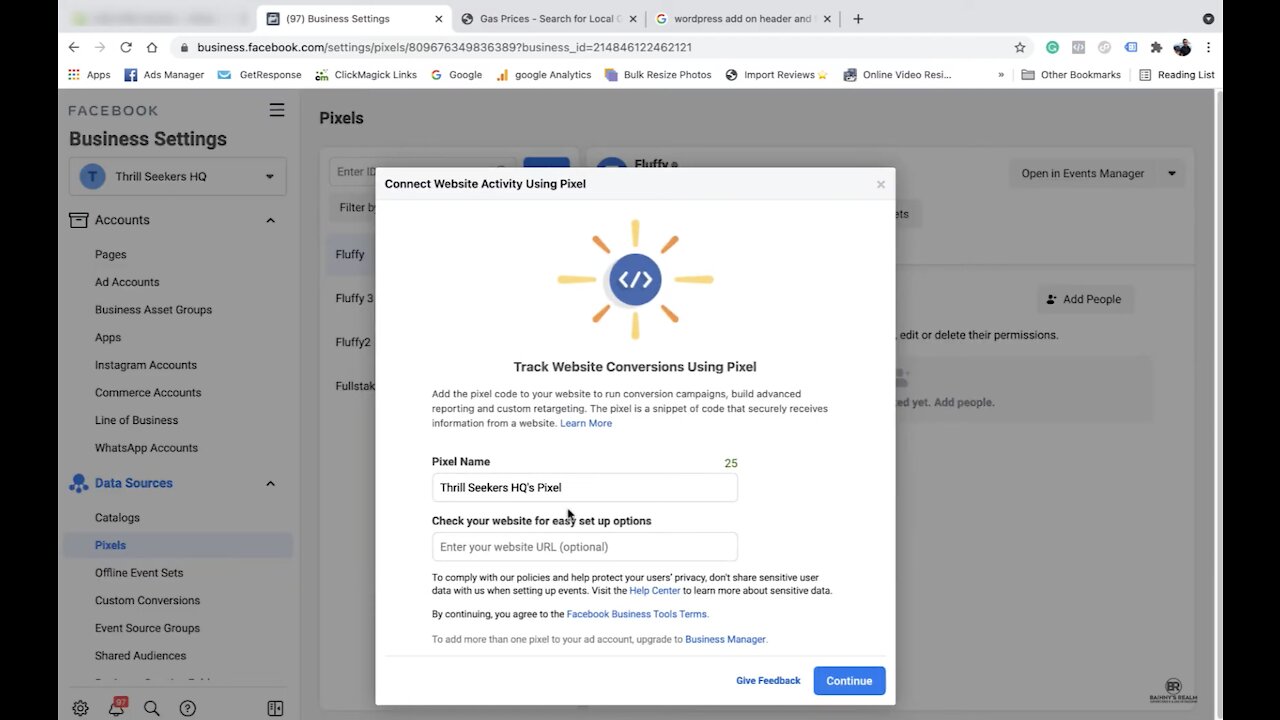1280x720 pixels.
Task: Open Thrill Seekers HQ business dropdown
Action: [177, 176]
